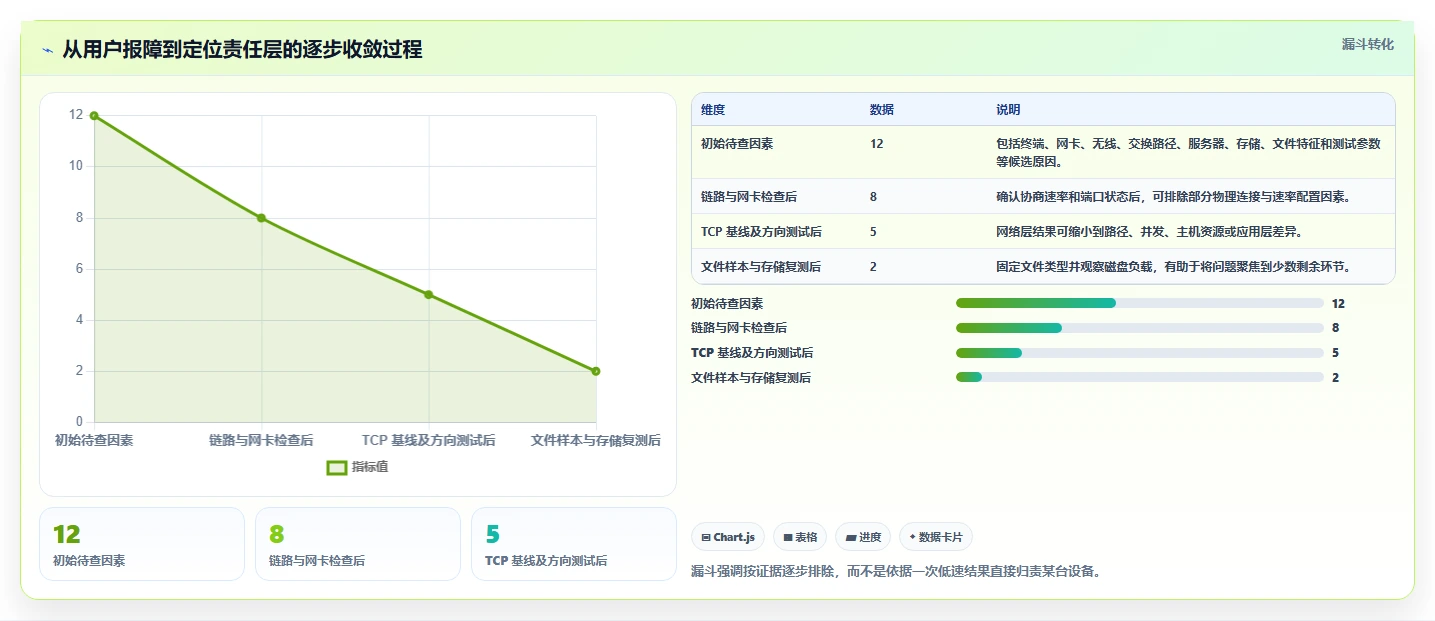Click description starting with 确认协商速率
The height and width of the screenshot is (621, 1435).
tap(1173, 197)
